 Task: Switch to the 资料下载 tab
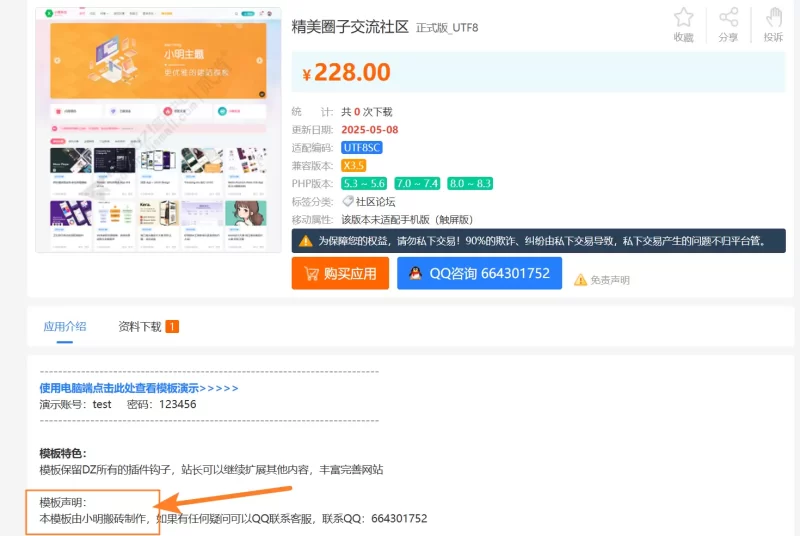(140, 326)
